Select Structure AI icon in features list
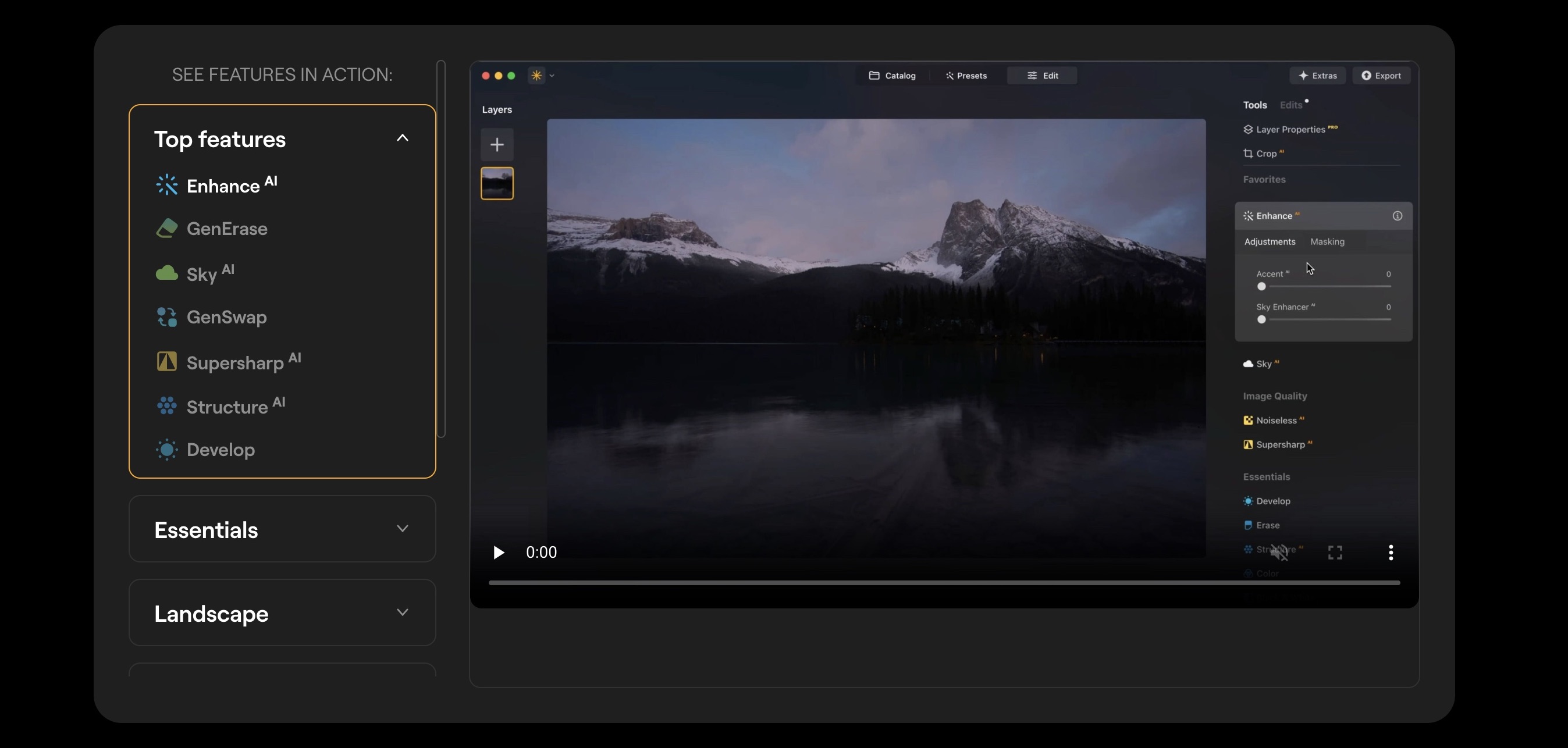This screenshot has width=1568, height=748. 167,406
